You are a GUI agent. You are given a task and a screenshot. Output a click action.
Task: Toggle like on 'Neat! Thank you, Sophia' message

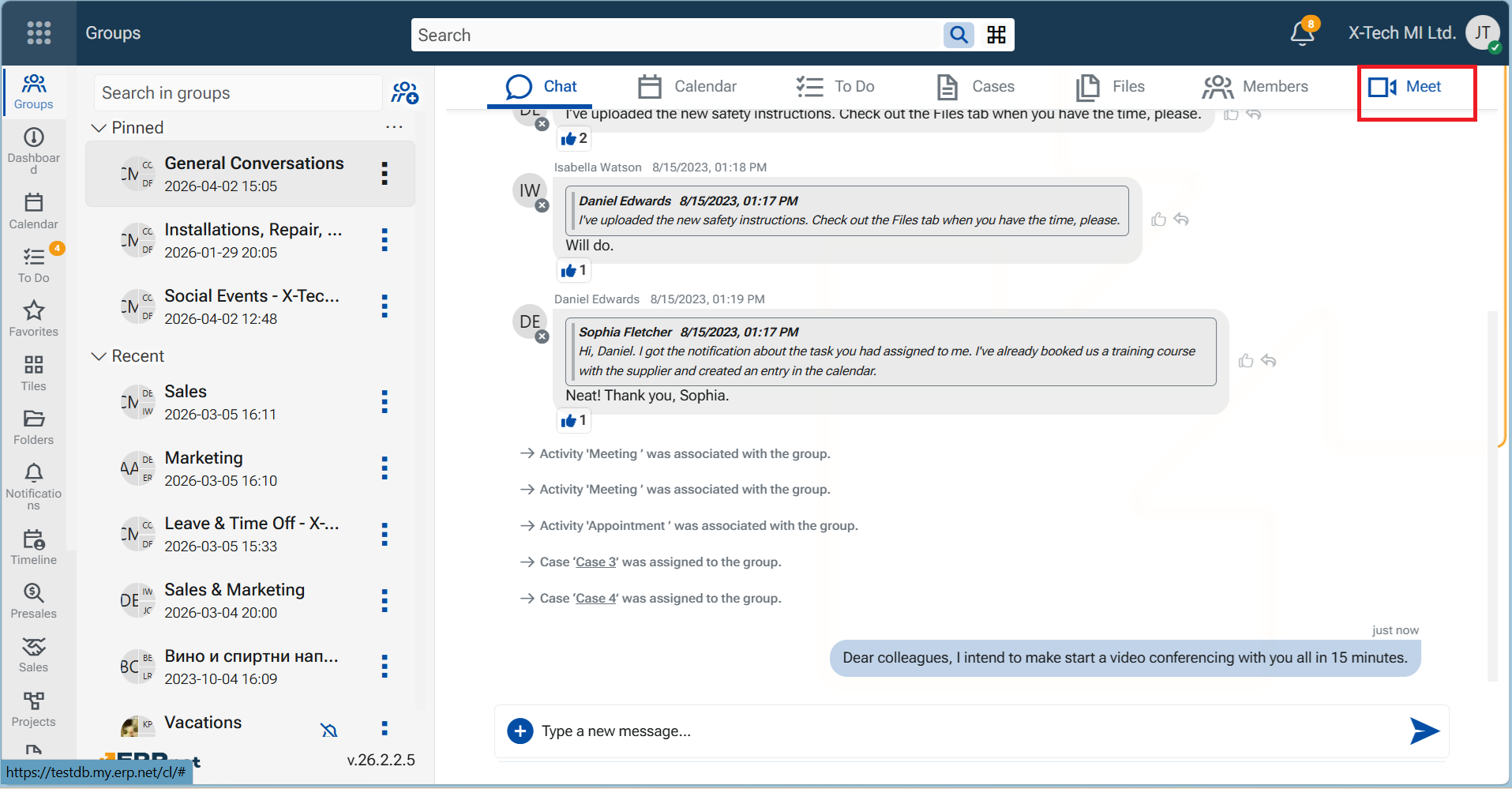click(1246, 361)
